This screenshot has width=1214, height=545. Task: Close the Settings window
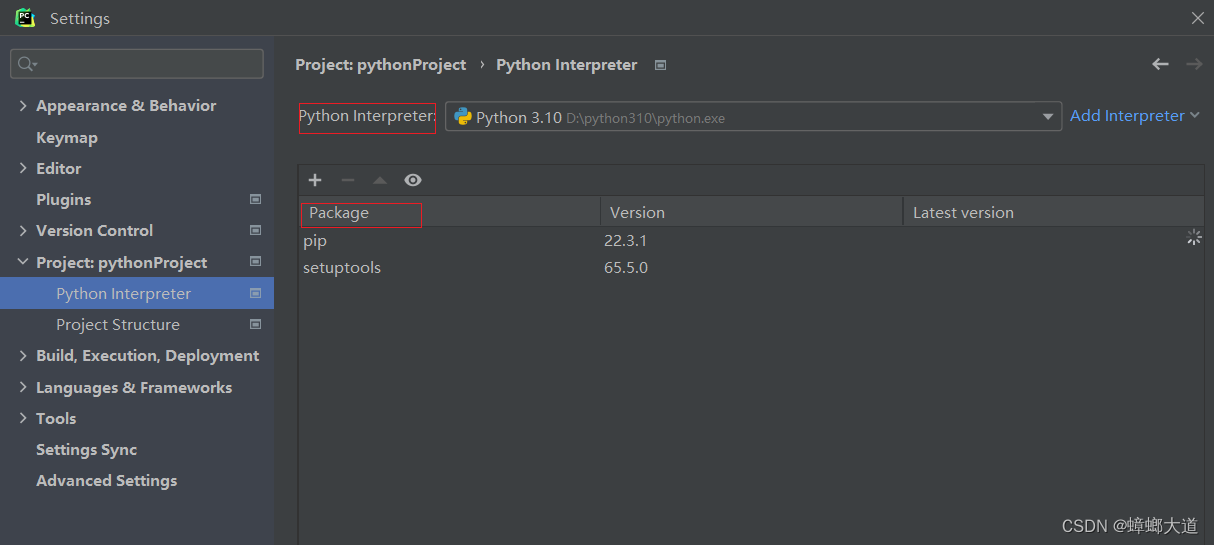coord(1197,18)
